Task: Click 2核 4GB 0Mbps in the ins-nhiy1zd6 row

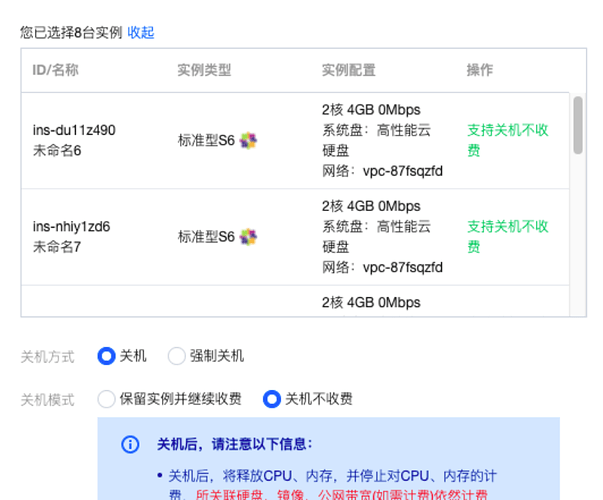Action: (x=371, y=206)
